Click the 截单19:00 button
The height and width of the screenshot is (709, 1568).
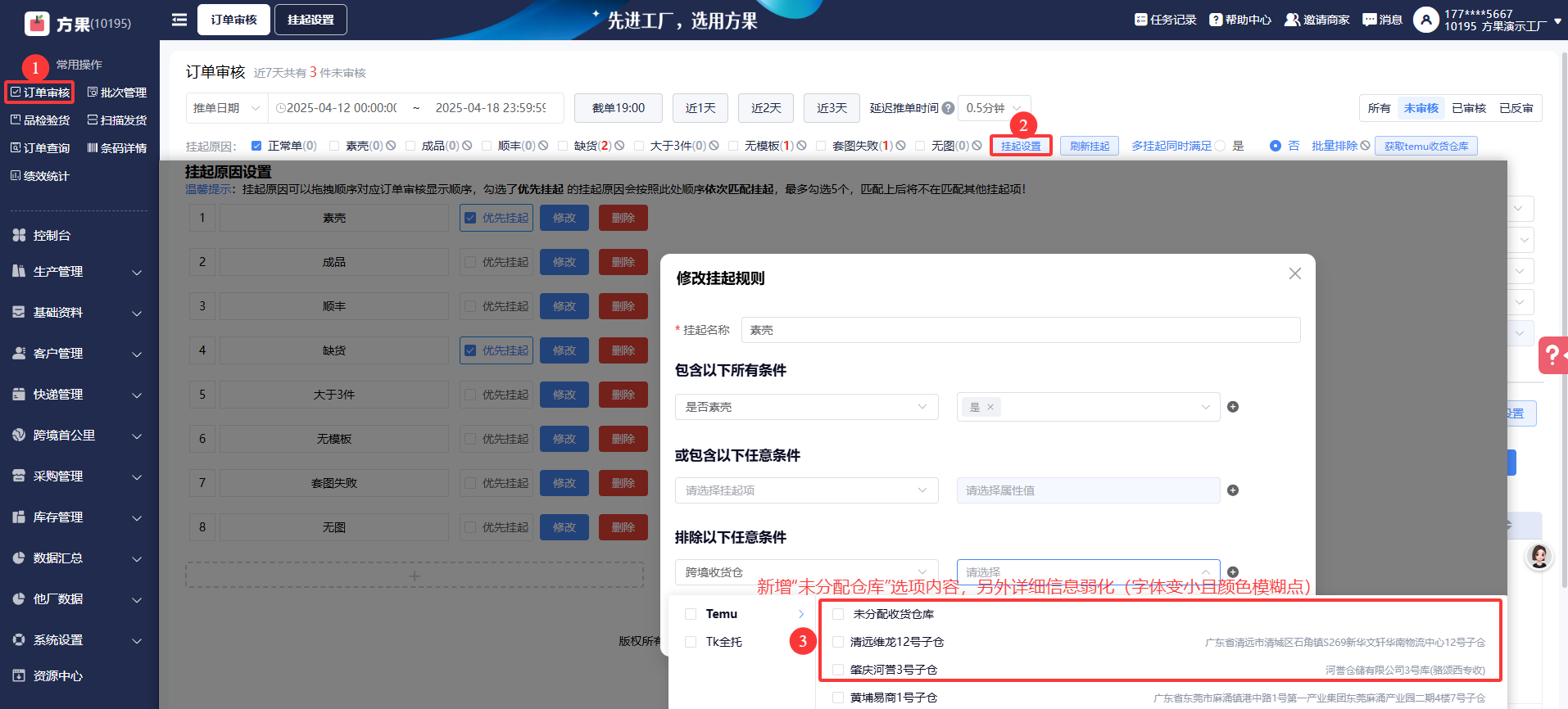click(619, 108)
